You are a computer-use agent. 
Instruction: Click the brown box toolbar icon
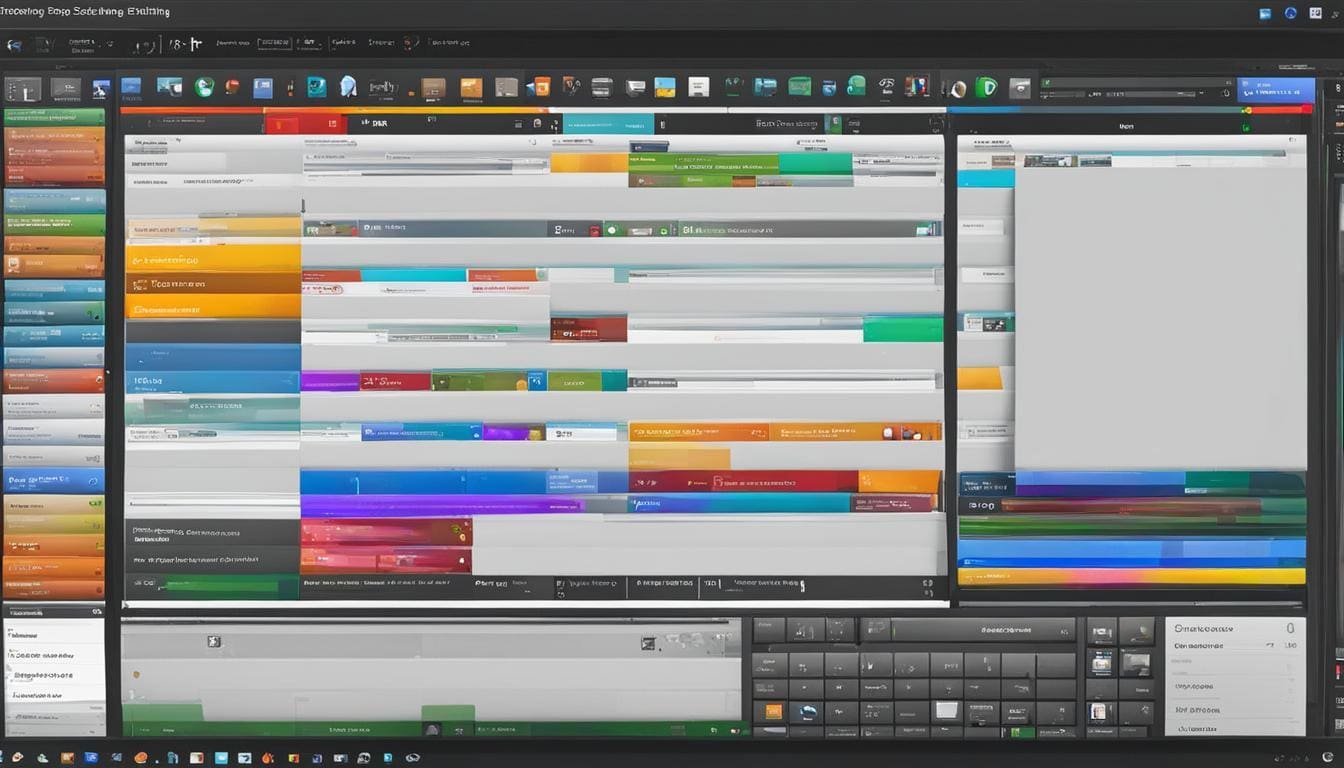point(433,87)
